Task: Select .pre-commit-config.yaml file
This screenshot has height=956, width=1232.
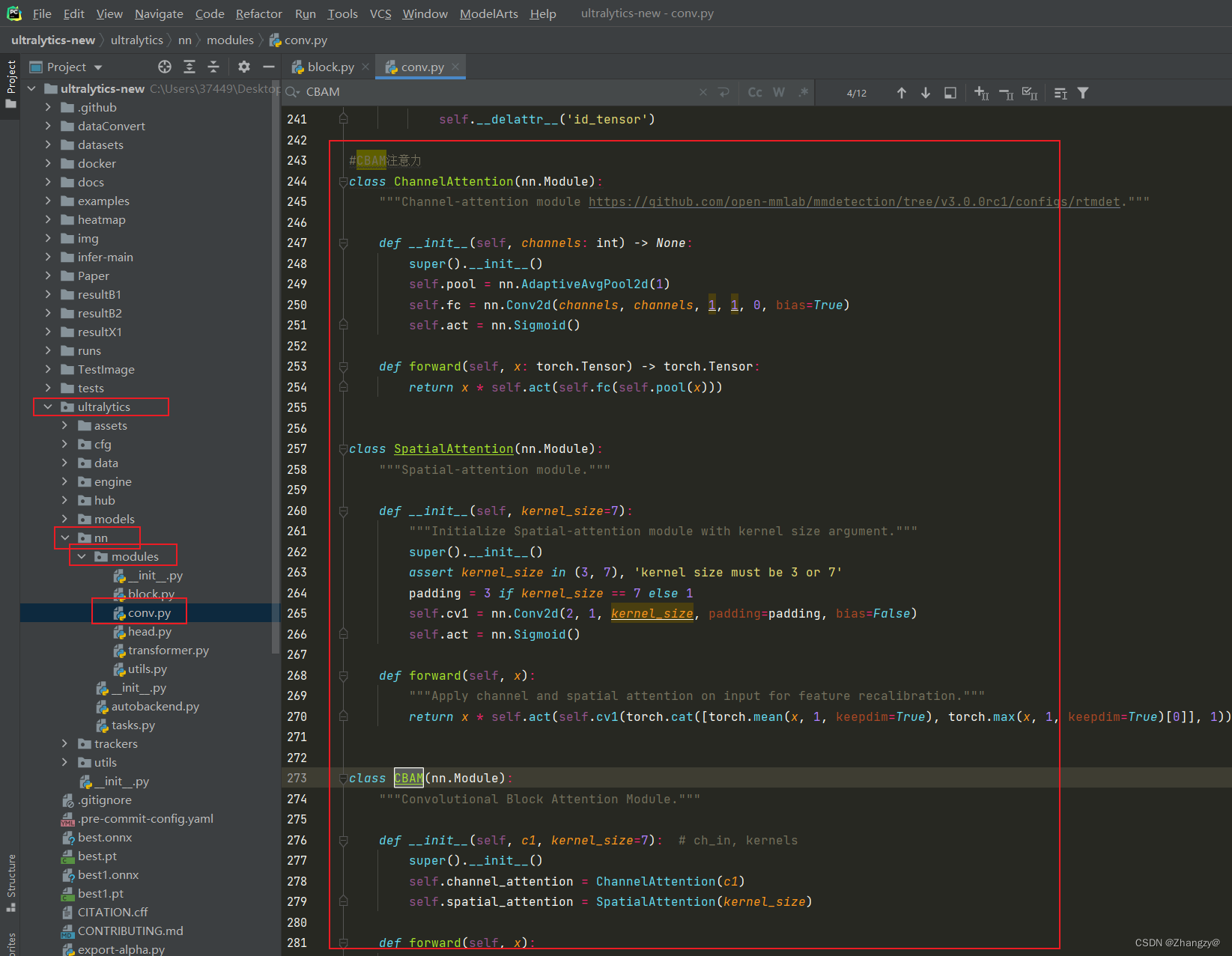Action: [x=145, y=818]
